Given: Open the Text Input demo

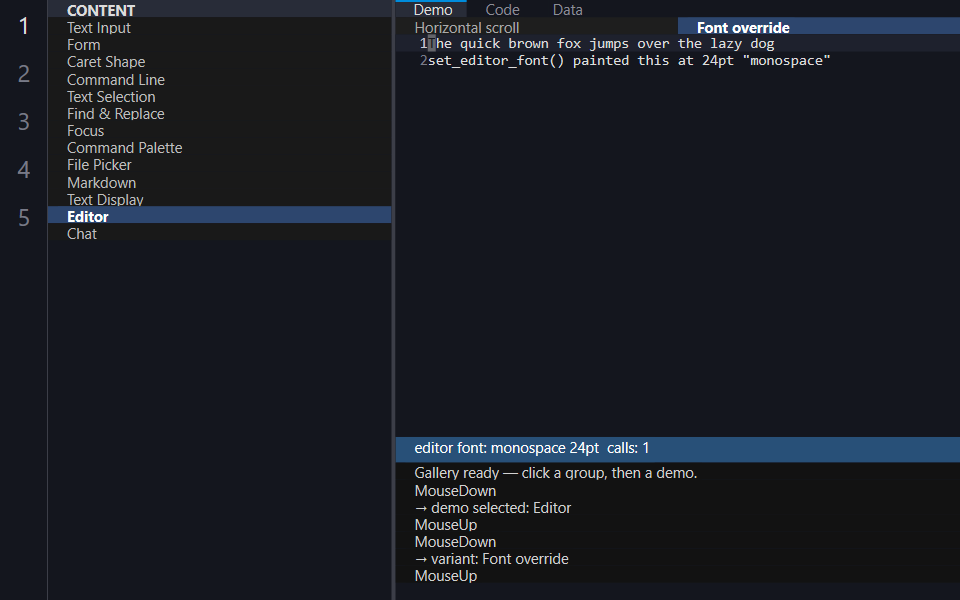Looking at the screenshot, I should (219, 28).
